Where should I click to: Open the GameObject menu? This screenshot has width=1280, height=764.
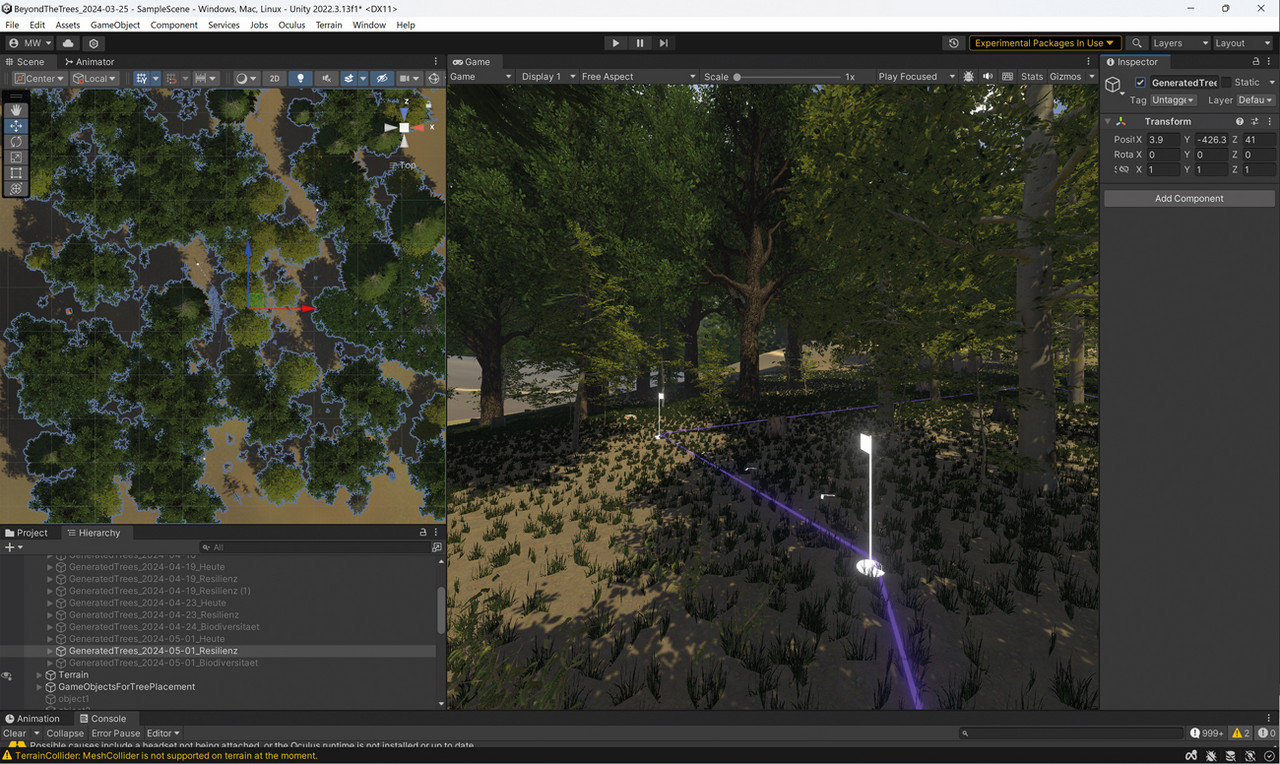(x=115, y=25)
